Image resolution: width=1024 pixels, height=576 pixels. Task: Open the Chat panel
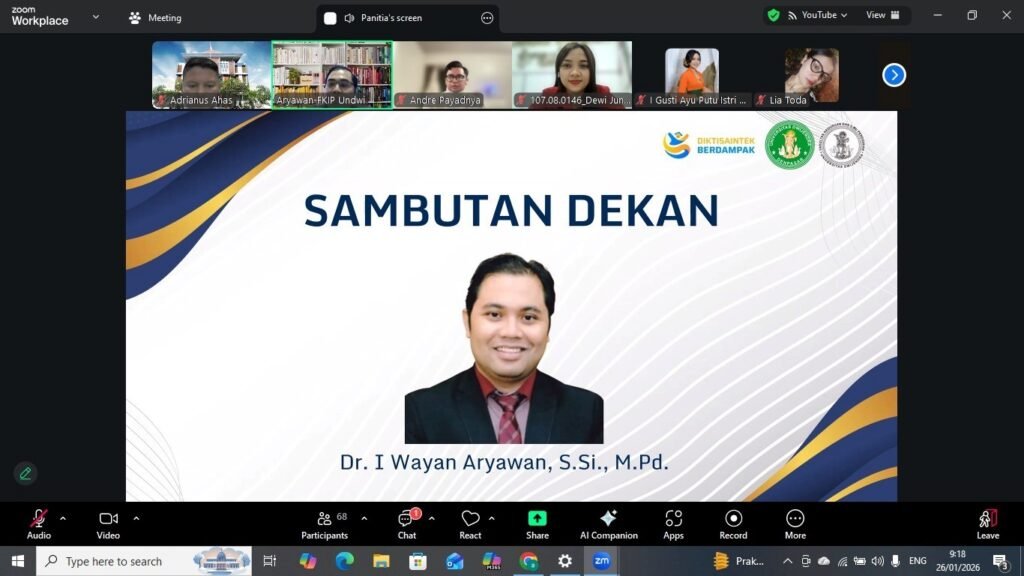tap(406, 523)
